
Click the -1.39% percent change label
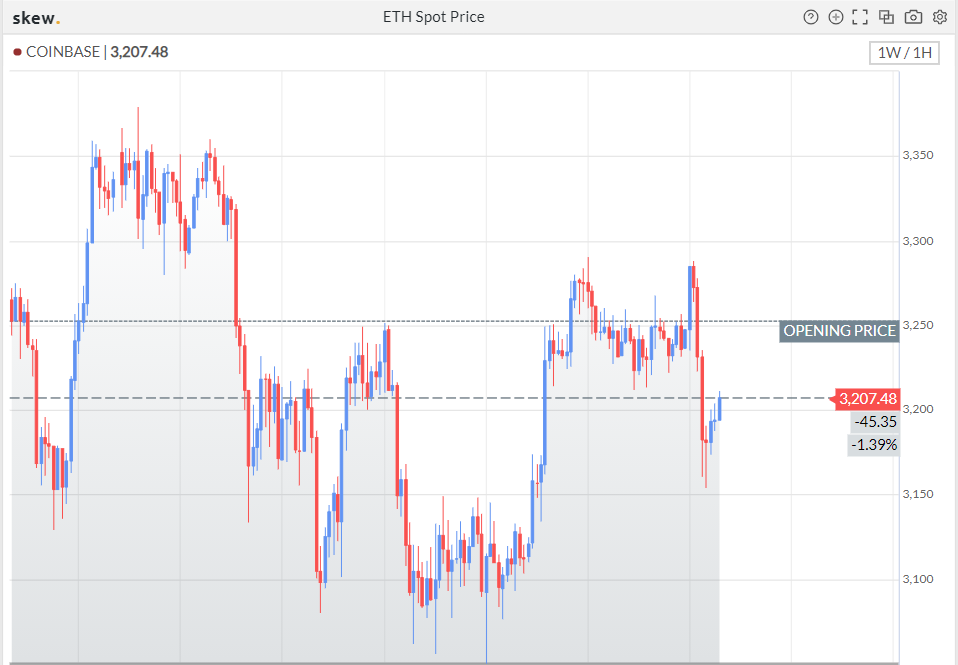coord(874,445)
